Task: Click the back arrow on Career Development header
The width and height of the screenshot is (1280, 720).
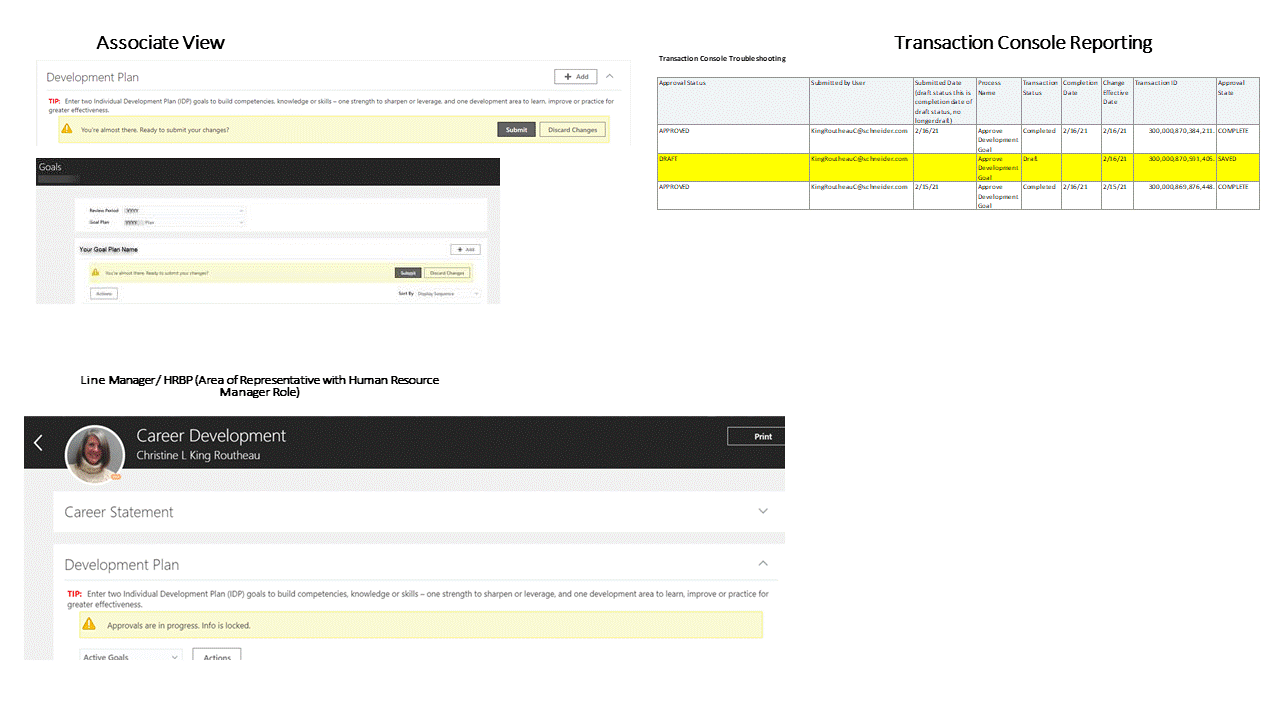Action: (38, 442)
